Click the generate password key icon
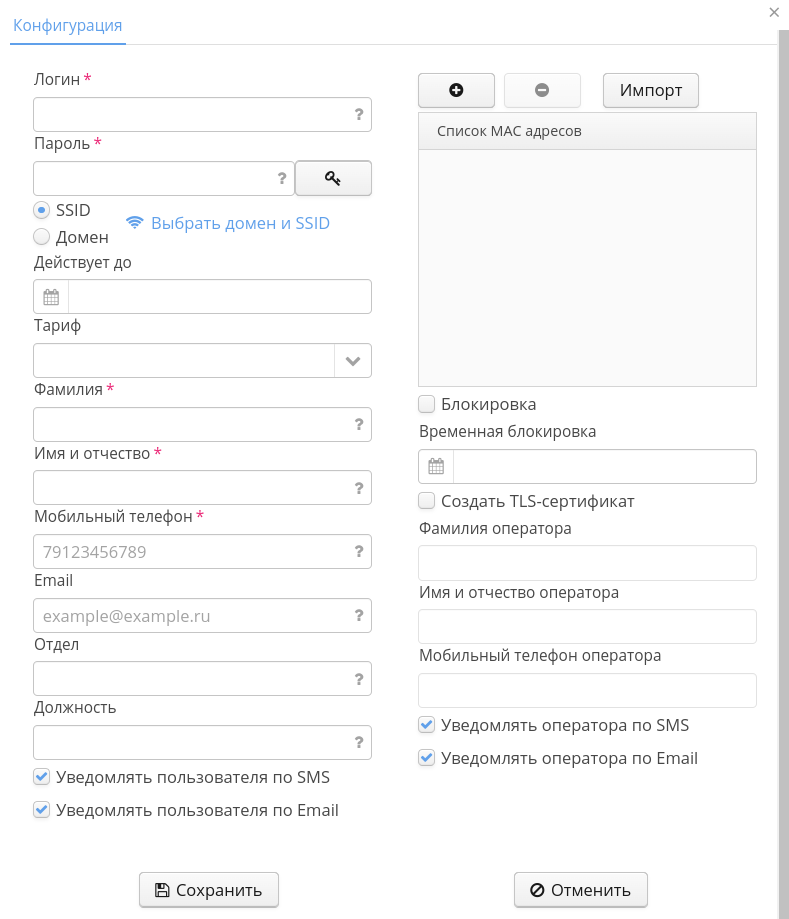Screen dimensions: 789x919 (x=333, y=178)
